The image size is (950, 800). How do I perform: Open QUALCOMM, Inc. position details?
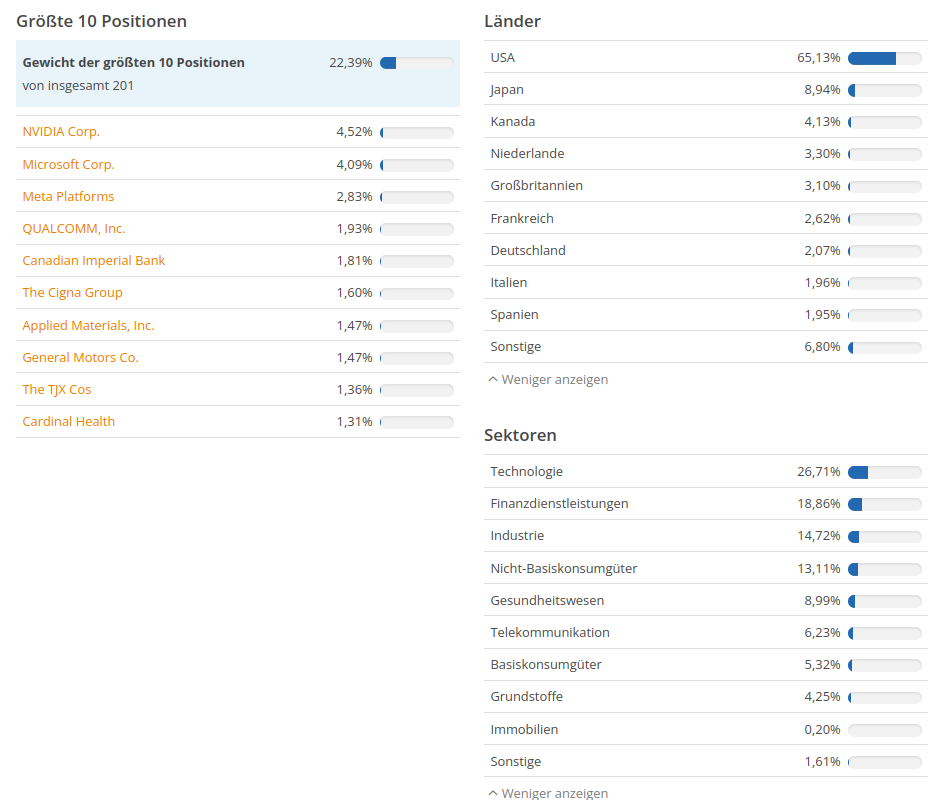74,228
